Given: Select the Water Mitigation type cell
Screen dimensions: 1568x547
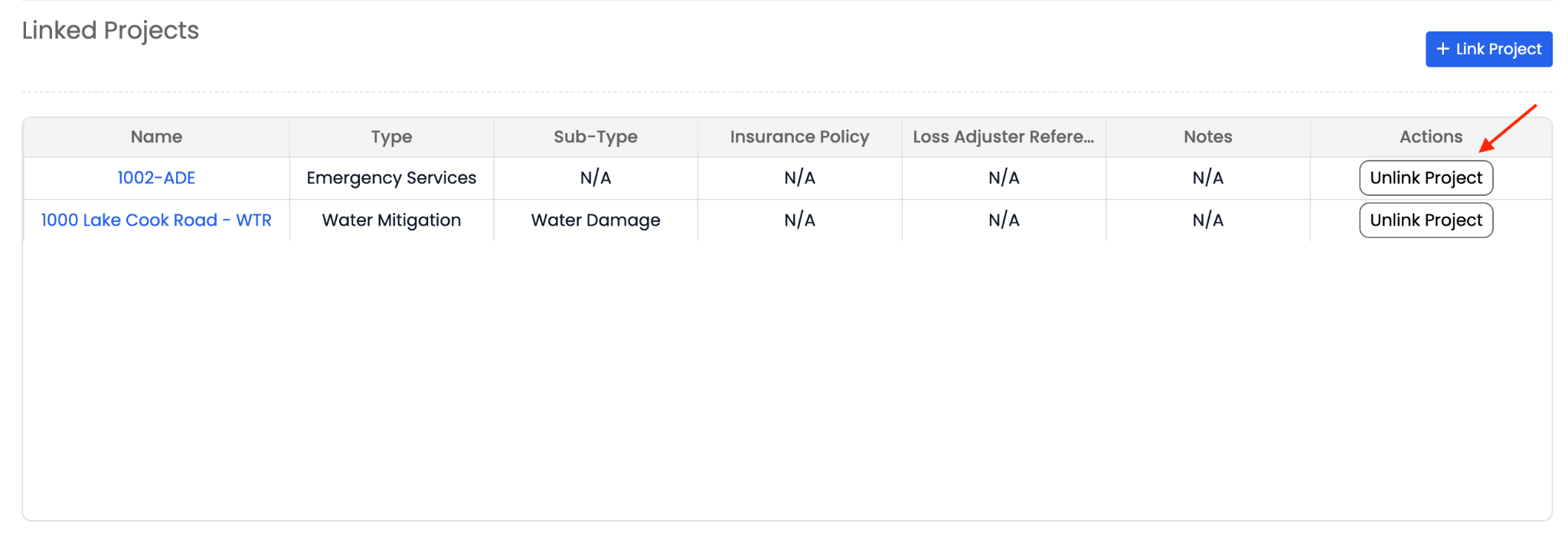Looking at the screenshot, I should point(391,220).
